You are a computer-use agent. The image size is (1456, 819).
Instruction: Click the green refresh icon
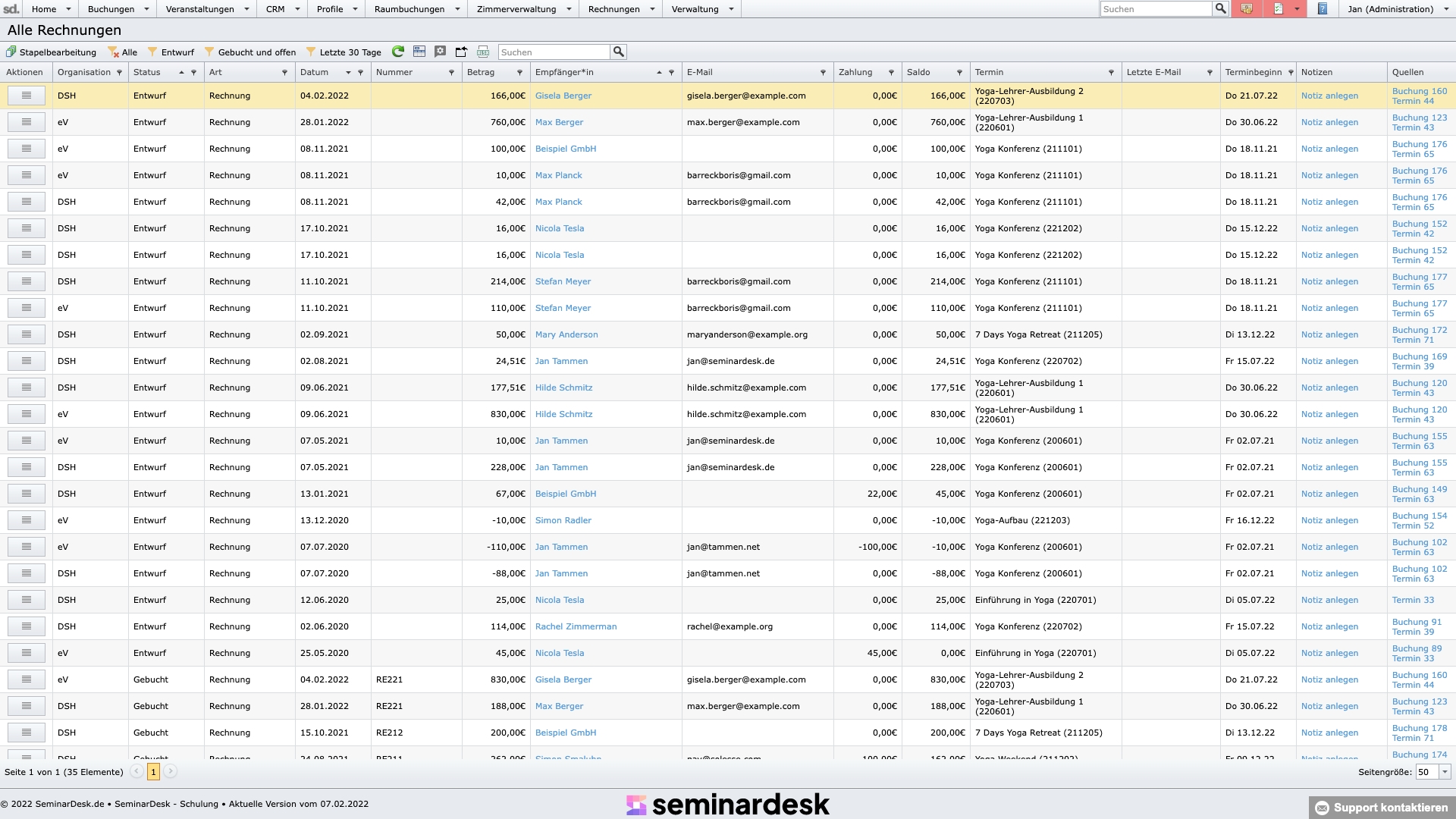pos(398,52)
